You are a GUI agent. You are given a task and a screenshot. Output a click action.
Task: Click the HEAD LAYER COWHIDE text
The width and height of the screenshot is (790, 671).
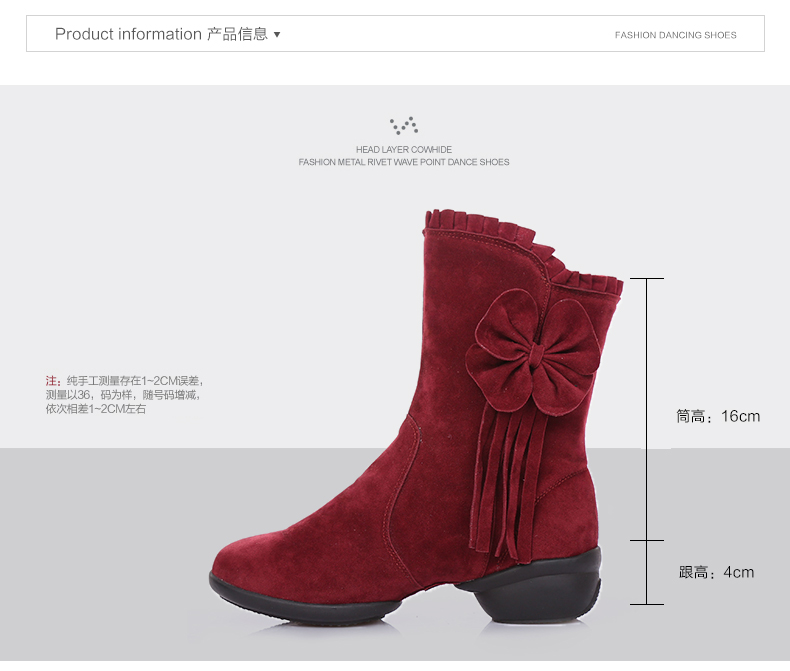[x=404, y=150]
